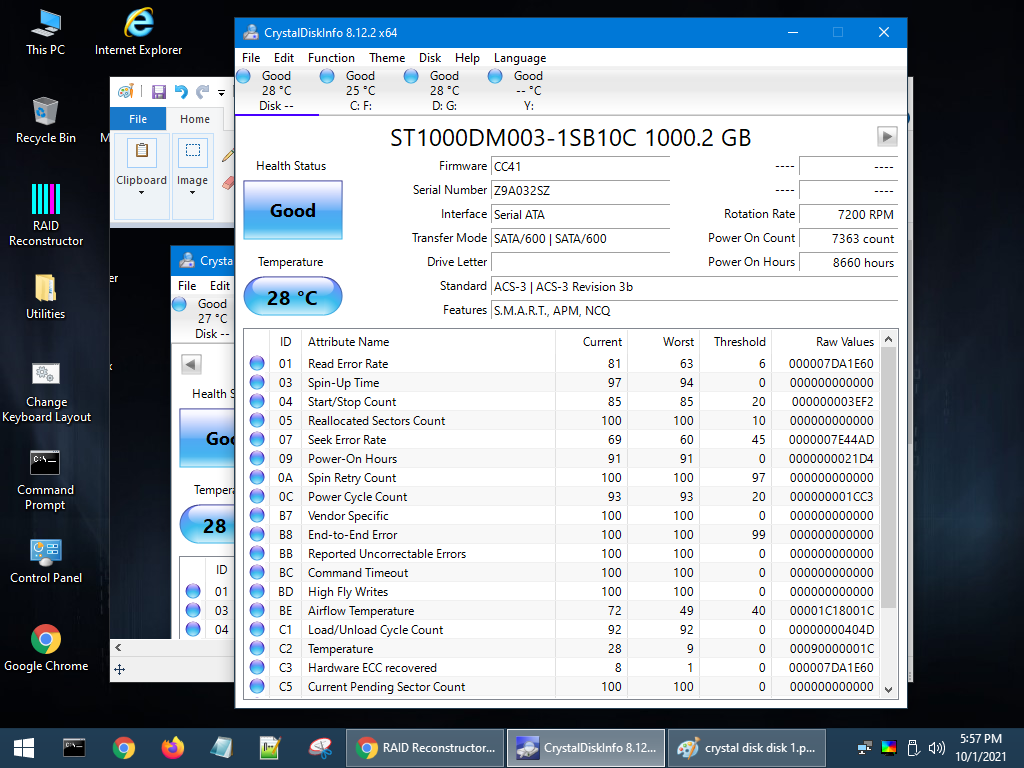This screenshot has width=1024, height=768.
Task: Click the scroll down arrow of attribute list
Action: 888,689
